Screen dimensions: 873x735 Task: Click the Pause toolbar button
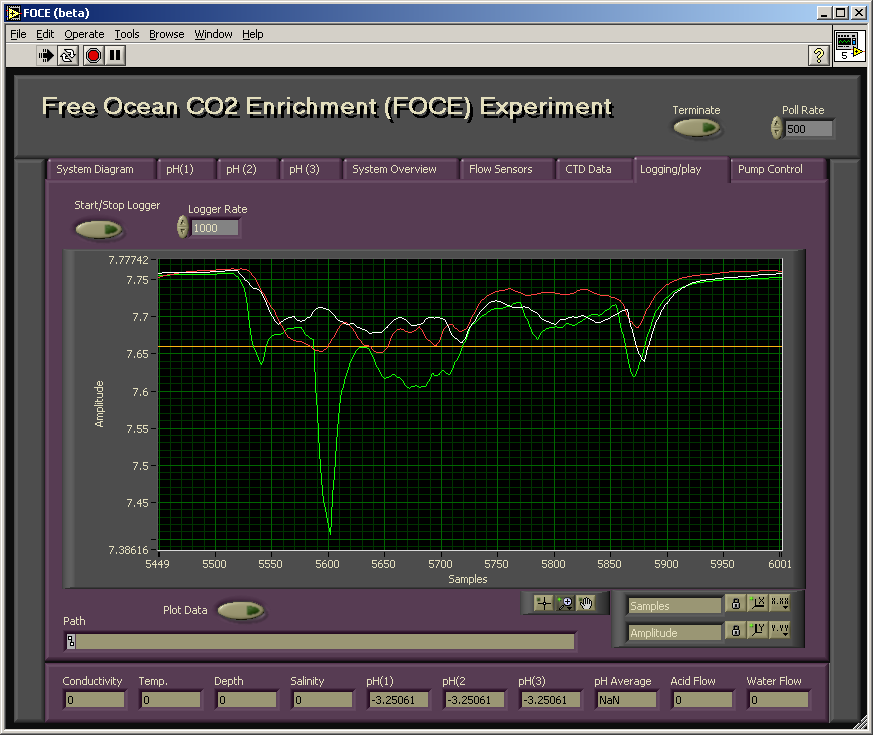pos(115,55)
